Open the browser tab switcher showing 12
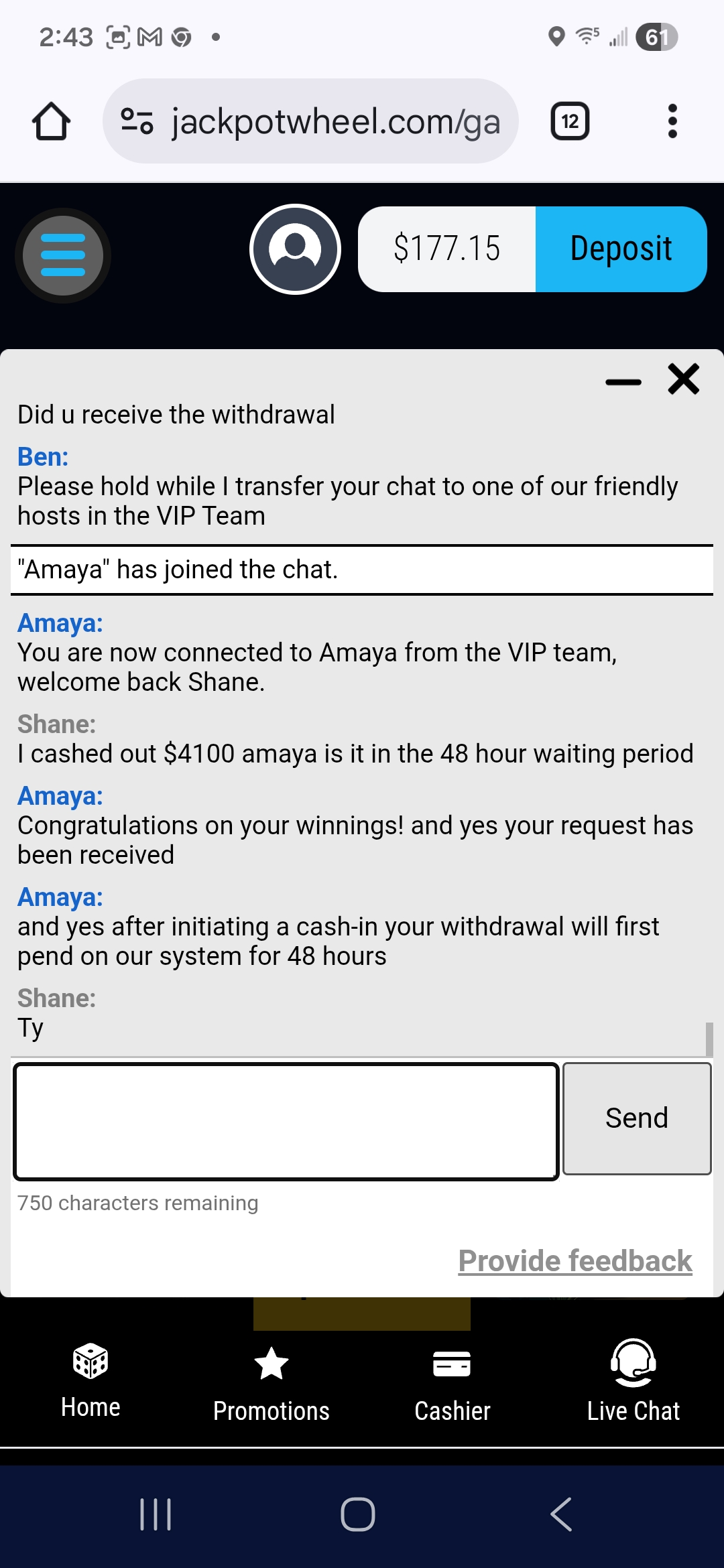This screenshot has height=1568, width=724. (x=570, y=121)
